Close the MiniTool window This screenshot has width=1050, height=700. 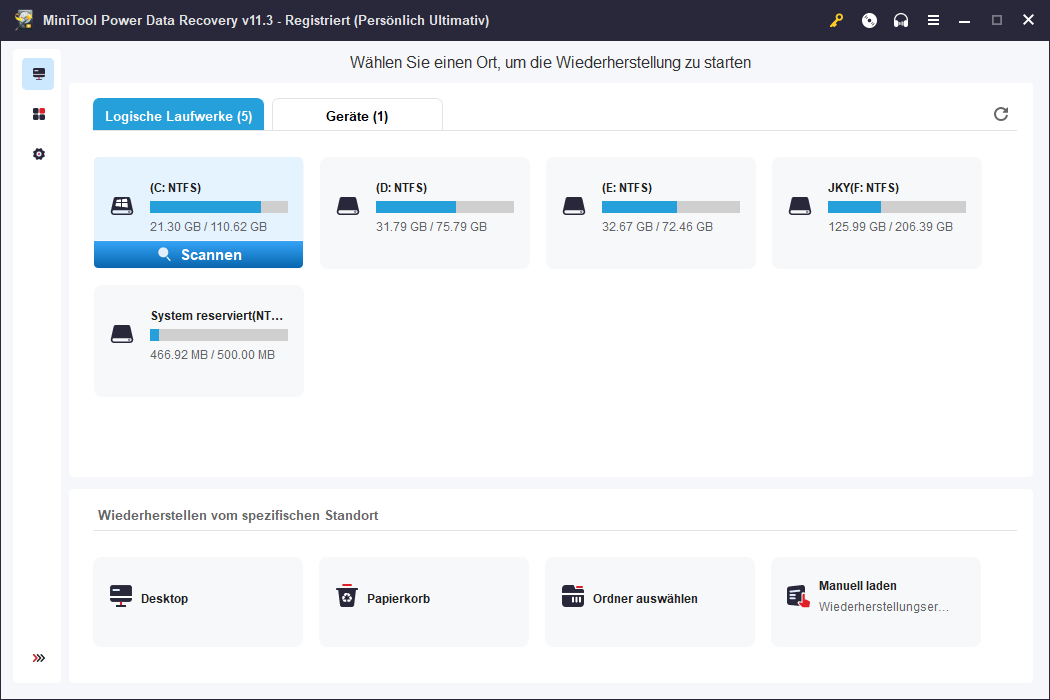[1029, 20]
